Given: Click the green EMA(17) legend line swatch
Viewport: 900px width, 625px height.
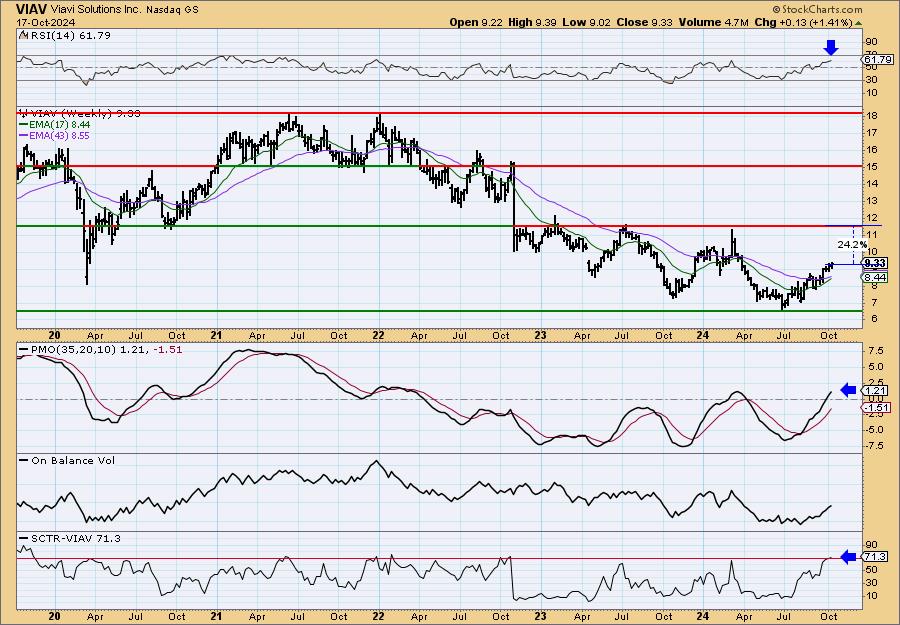Looking at the screenshot, I should [24, 124].
